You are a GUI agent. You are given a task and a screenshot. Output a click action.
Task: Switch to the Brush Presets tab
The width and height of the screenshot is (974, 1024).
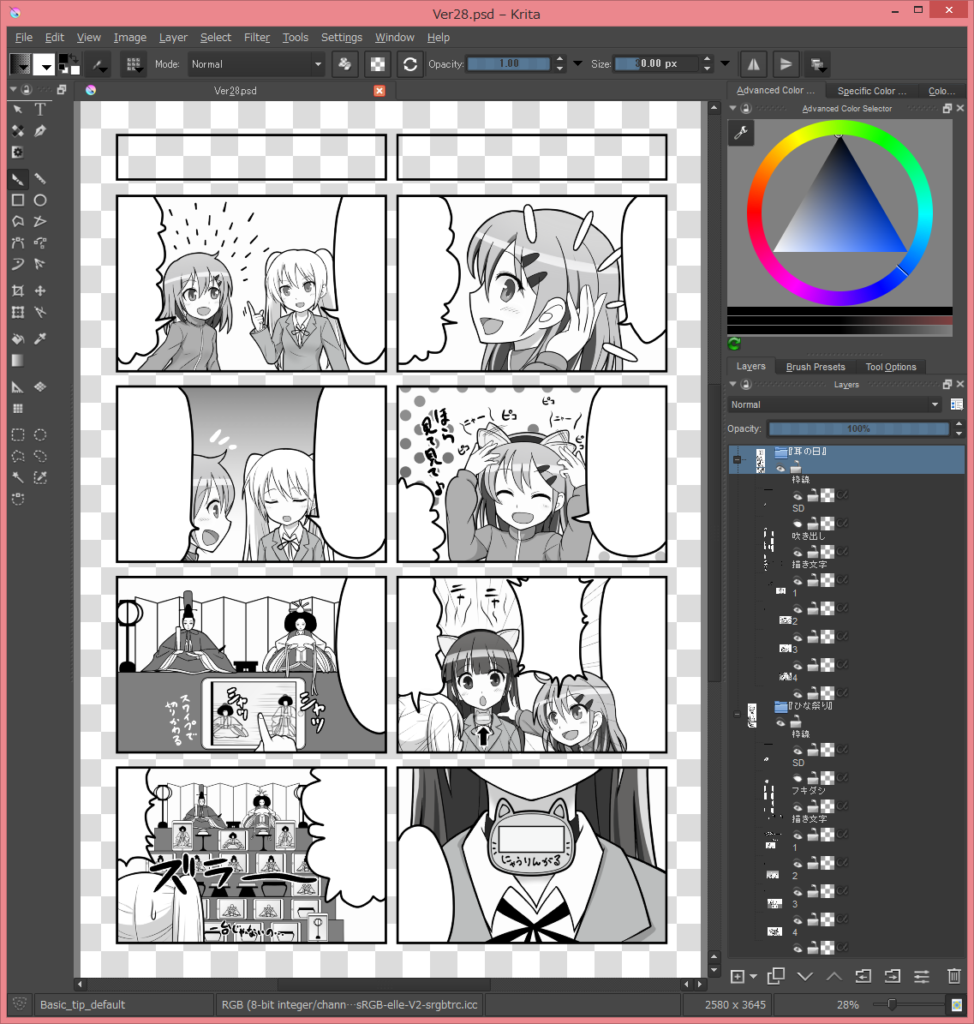pyautogui.click(x=815, y=366)
